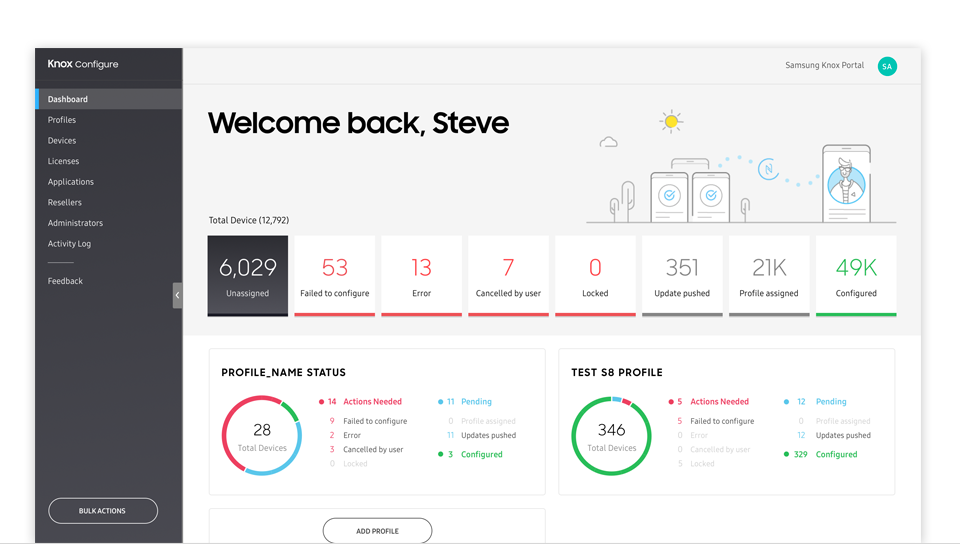960x544 pixels.
Task: Click 12 Updates pushed in TEST S8 card
Action: click(833, 435)
